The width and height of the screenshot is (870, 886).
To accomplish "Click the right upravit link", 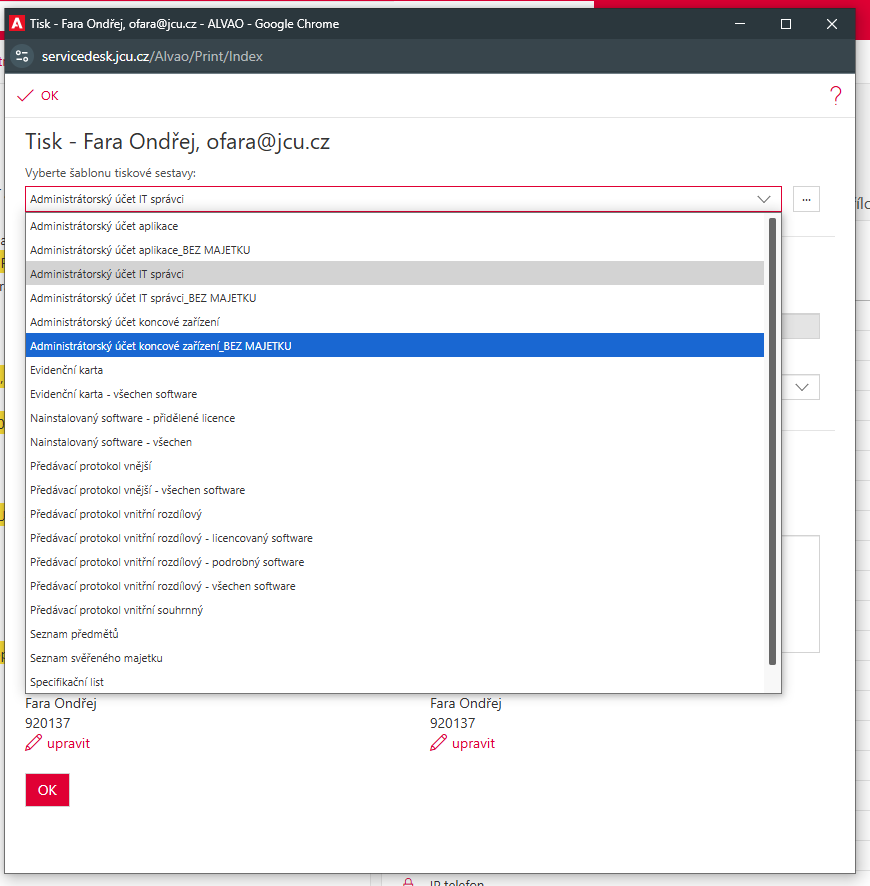I will click(473, 743).
